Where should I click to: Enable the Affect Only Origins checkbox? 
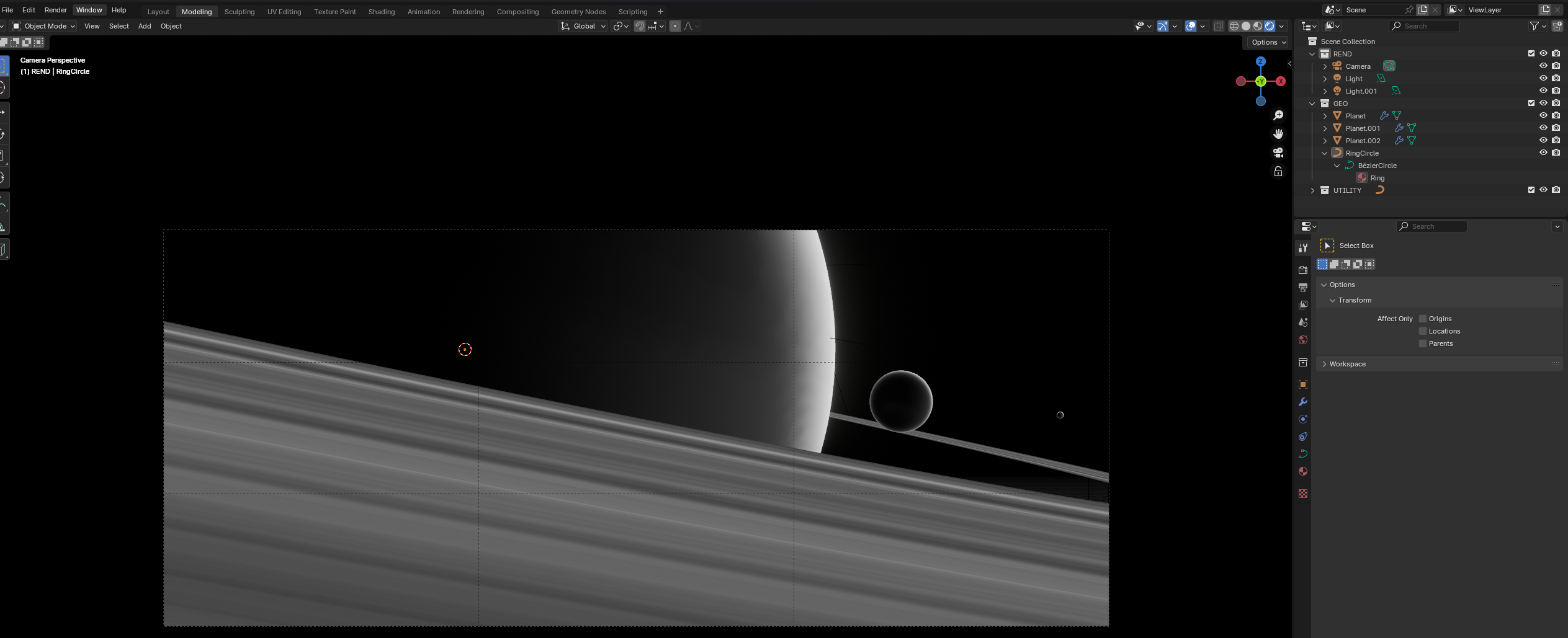pyautogui.click(x=1423, y=319)
